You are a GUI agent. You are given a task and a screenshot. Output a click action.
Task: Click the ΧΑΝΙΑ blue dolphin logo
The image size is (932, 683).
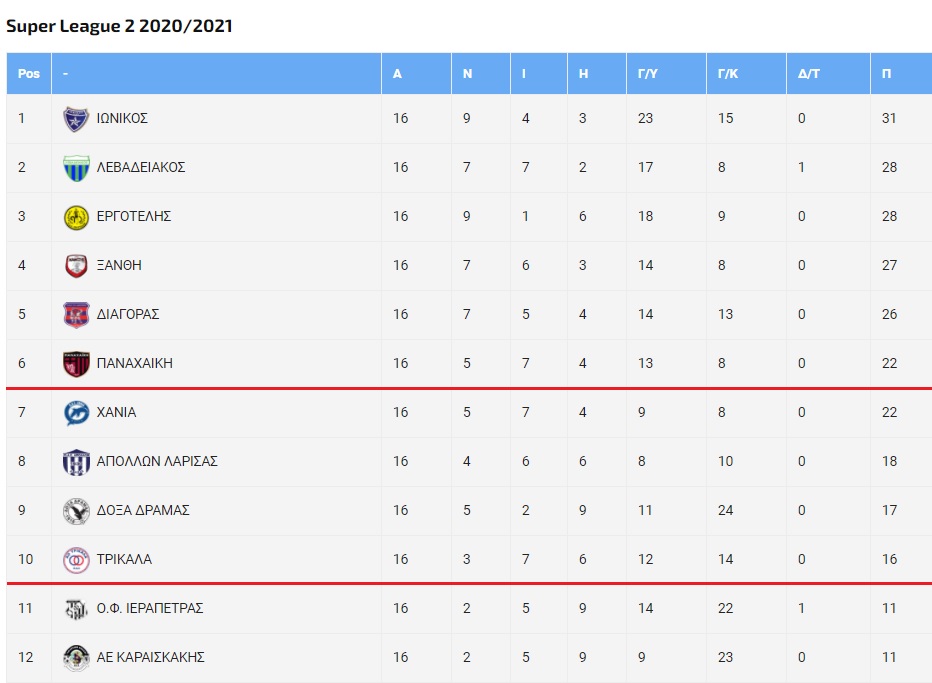[x=76, y=413]
